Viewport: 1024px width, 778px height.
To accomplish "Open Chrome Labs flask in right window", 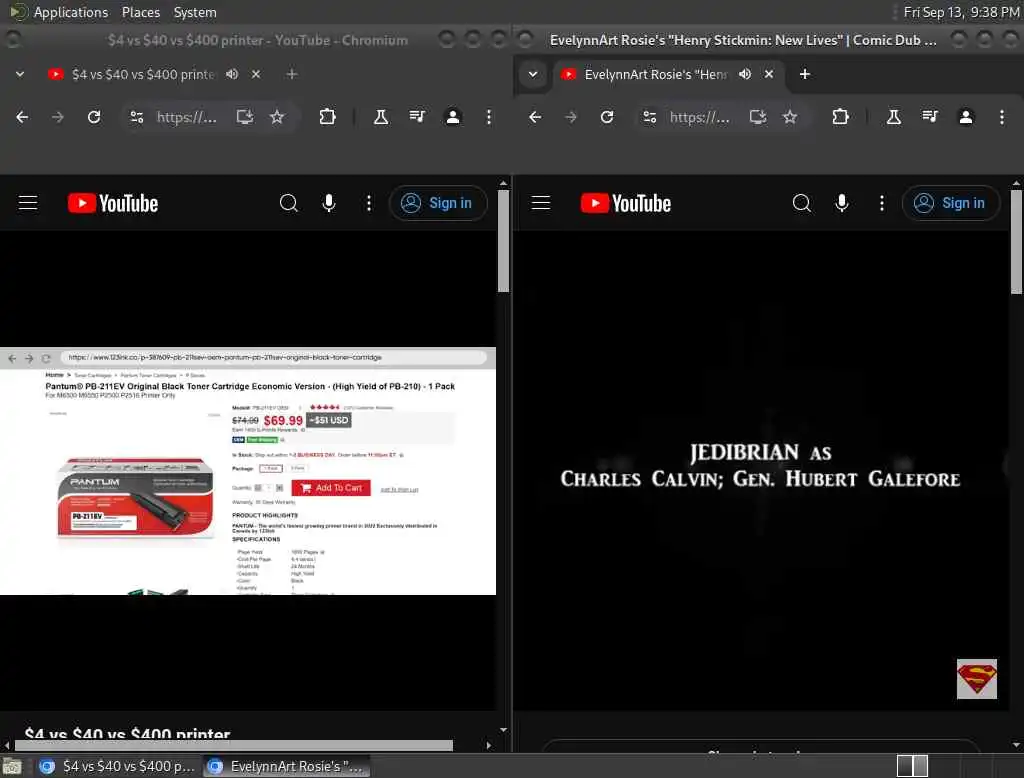I will 894,117.
